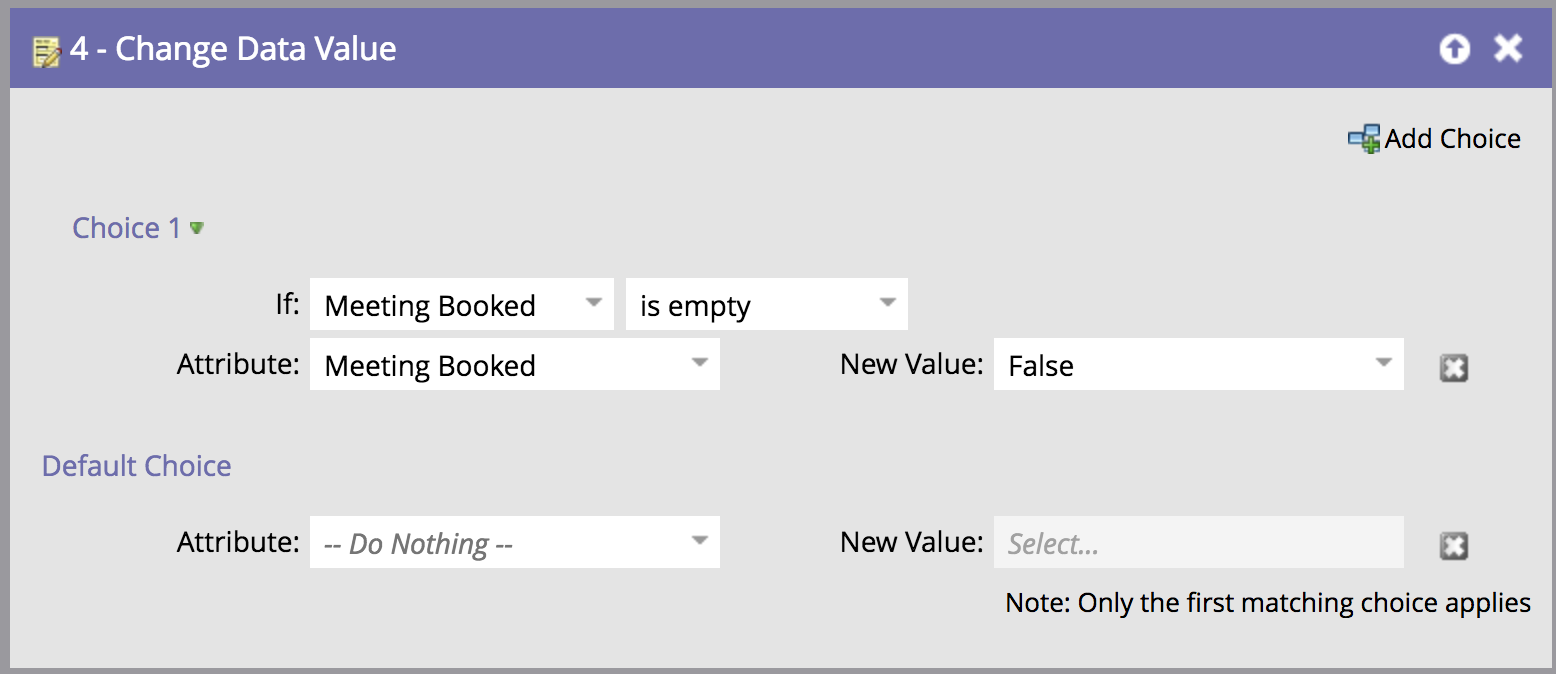
Task: Click the X icon on the Default Choice row
Action: (x=1453, y=546)
